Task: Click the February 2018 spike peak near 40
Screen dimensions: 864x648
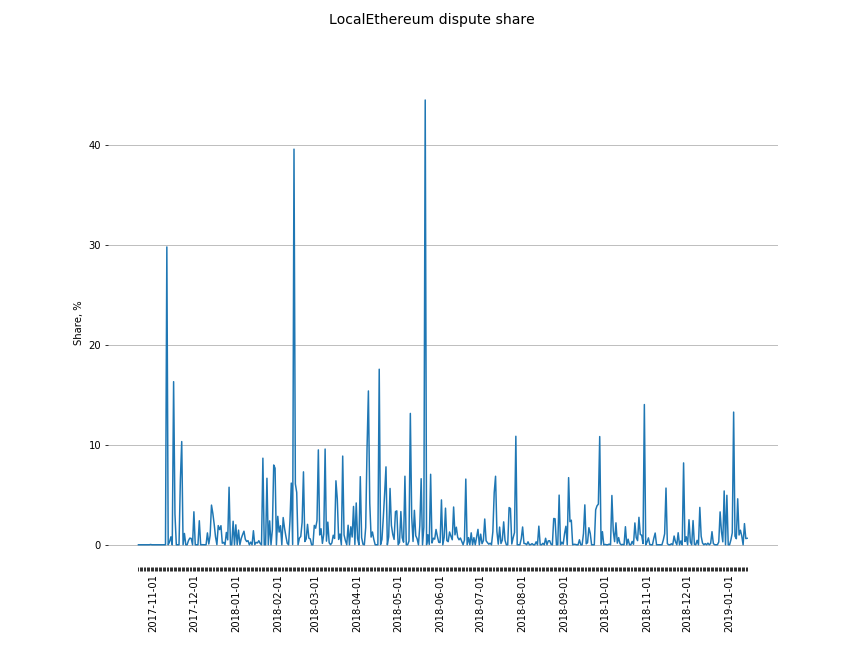Action: (x=294, y=149)
